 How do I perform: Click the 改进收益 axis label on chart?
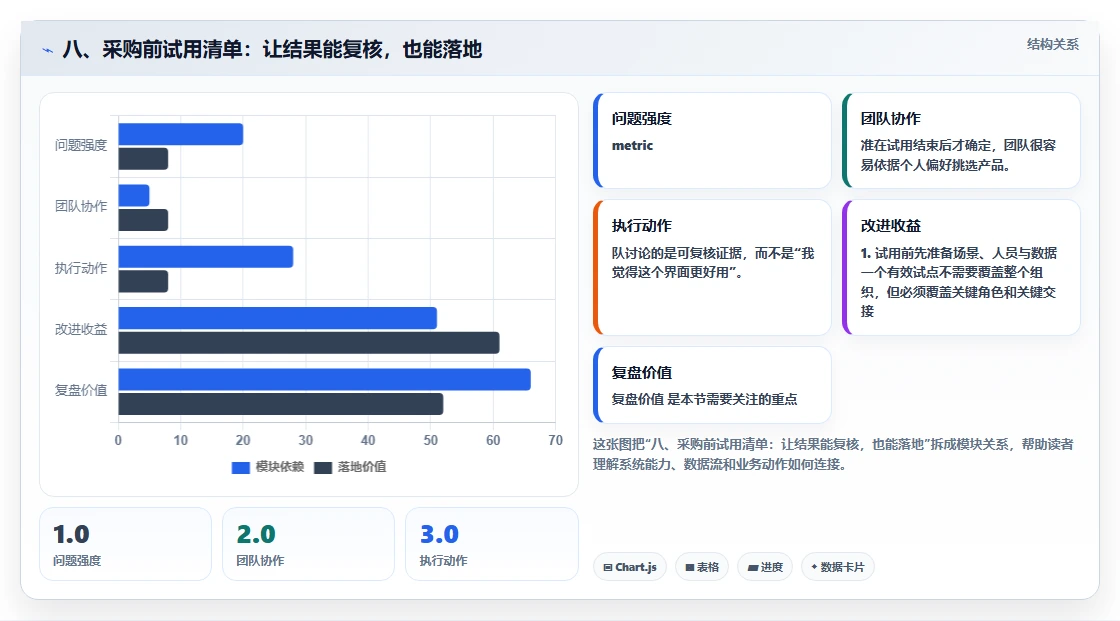81,329
